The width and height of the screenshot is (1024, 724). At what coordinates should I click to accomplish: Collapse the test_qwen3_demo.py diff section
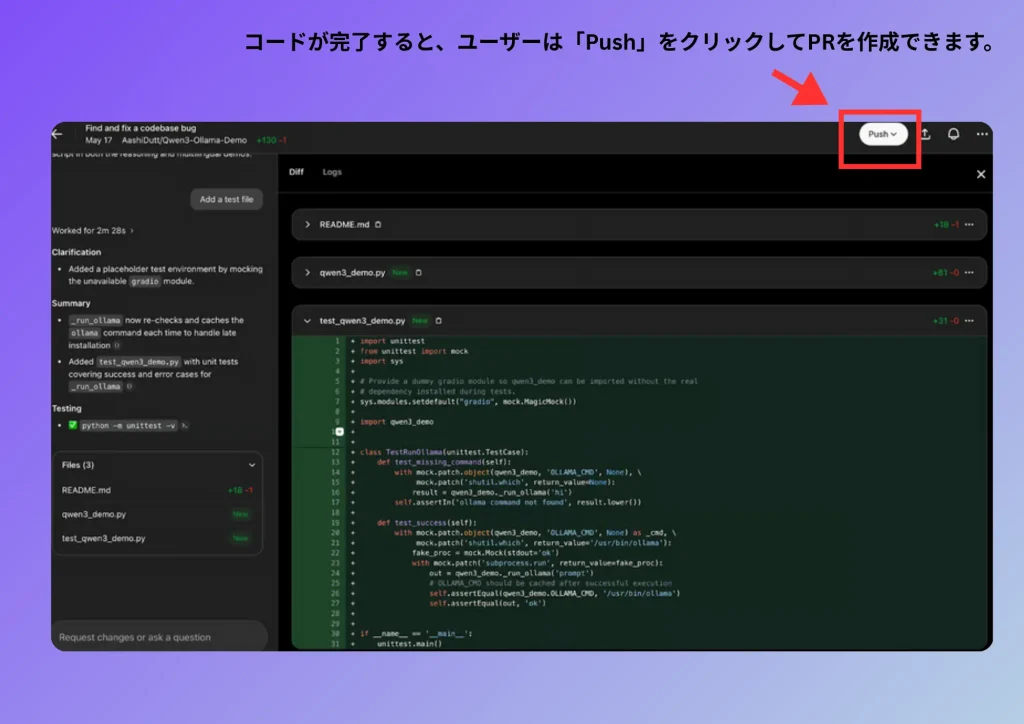click(x=308, y=321)
